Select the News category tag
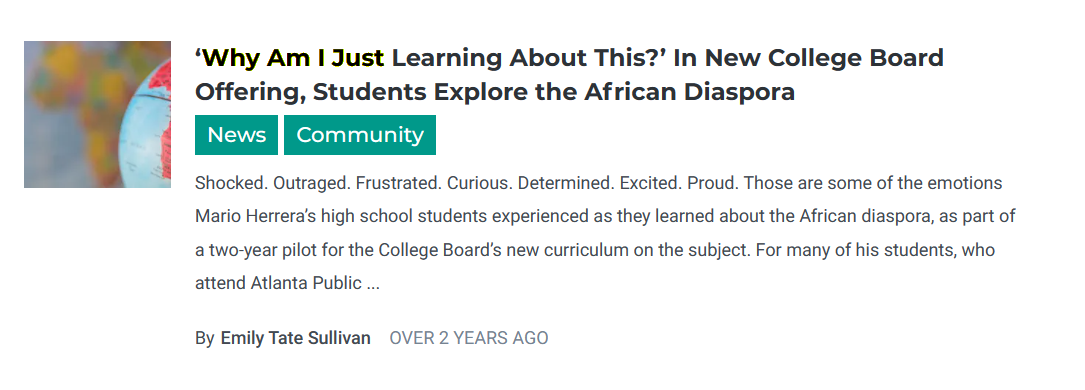This screenshot has width=1085, height=390. 237,135
